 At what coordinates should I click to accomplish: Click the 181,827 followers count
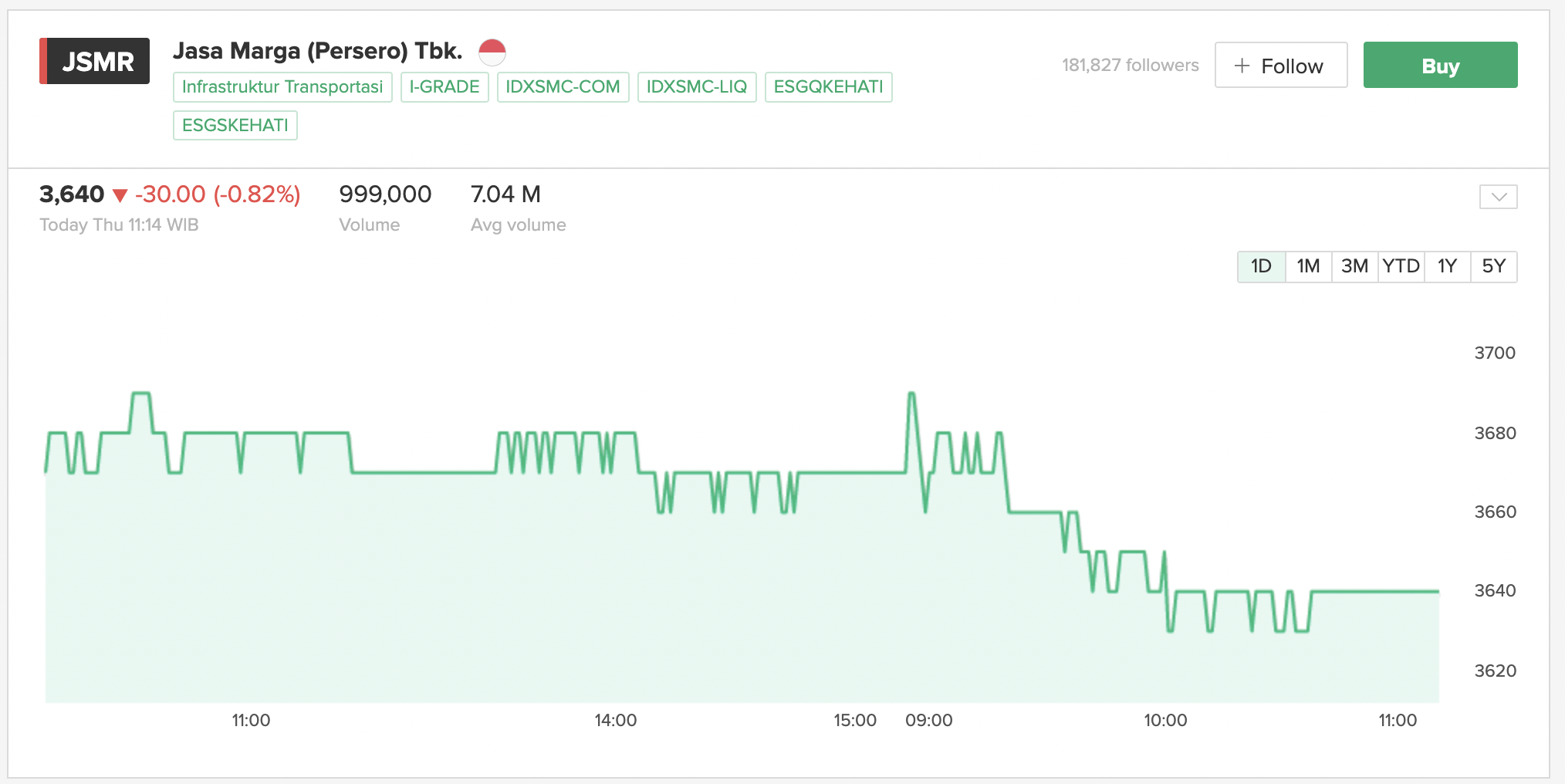(x=1130, y=66)
